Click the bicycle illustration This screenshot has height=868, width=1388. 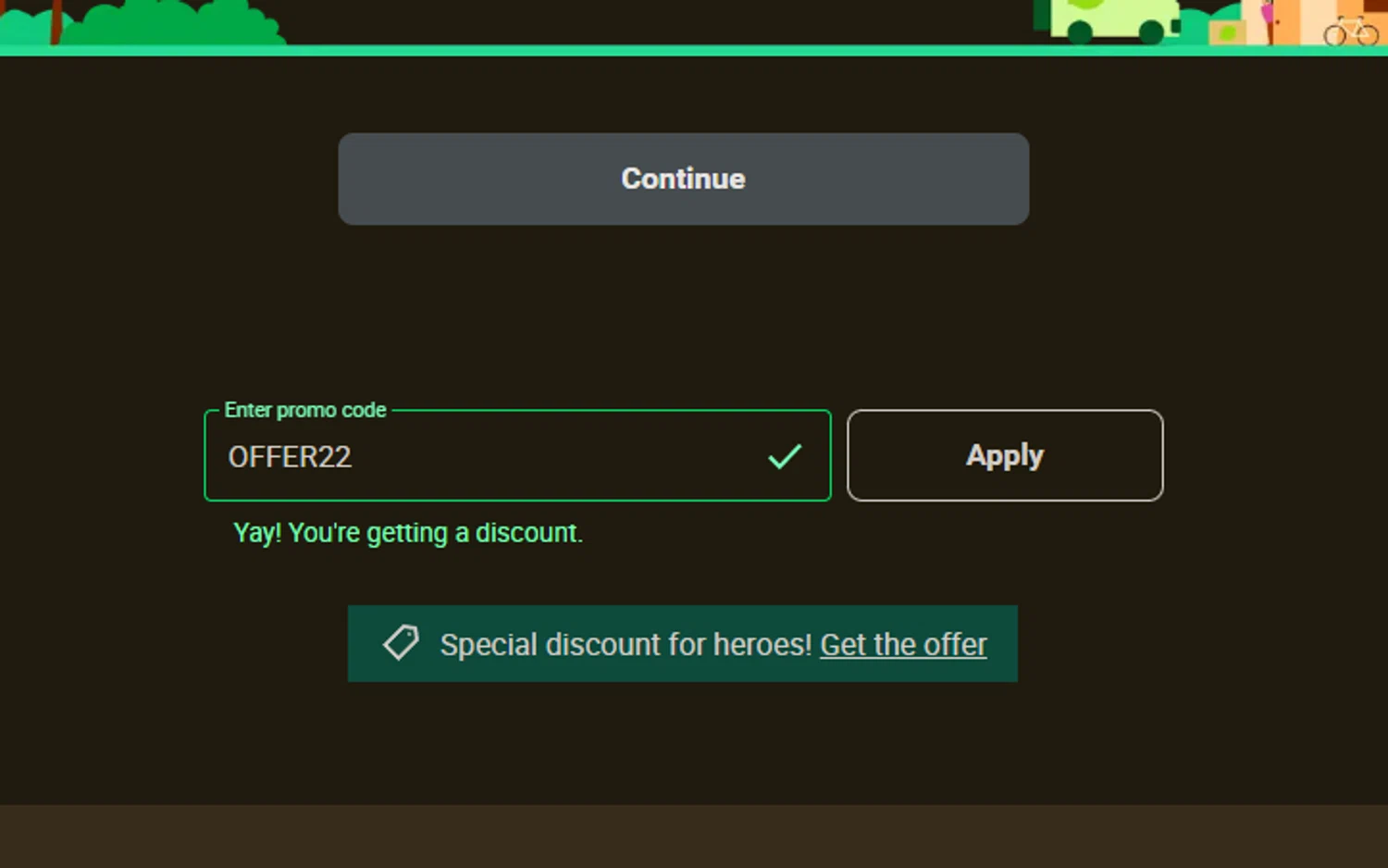(1351, 31)
